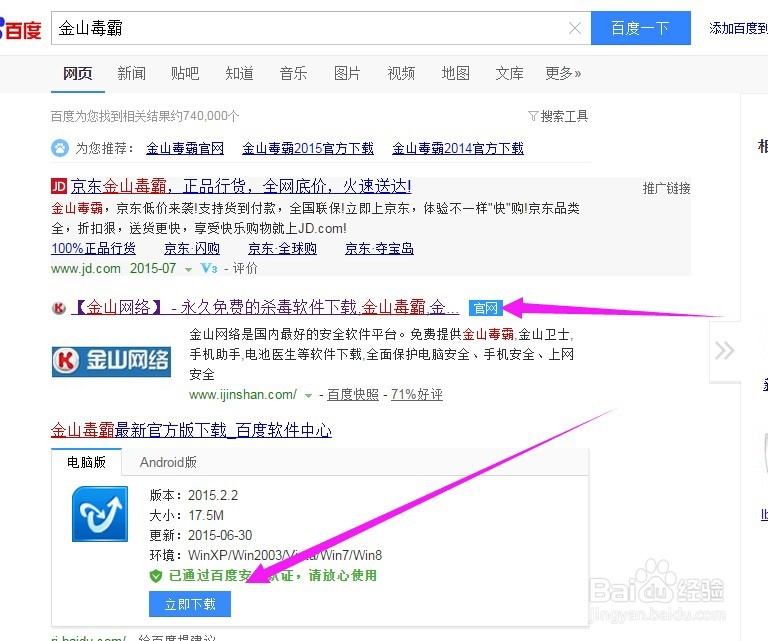Click the 100%正品行货 link
Viewport: 768px width, 641px height.
[x=94, y=248]
